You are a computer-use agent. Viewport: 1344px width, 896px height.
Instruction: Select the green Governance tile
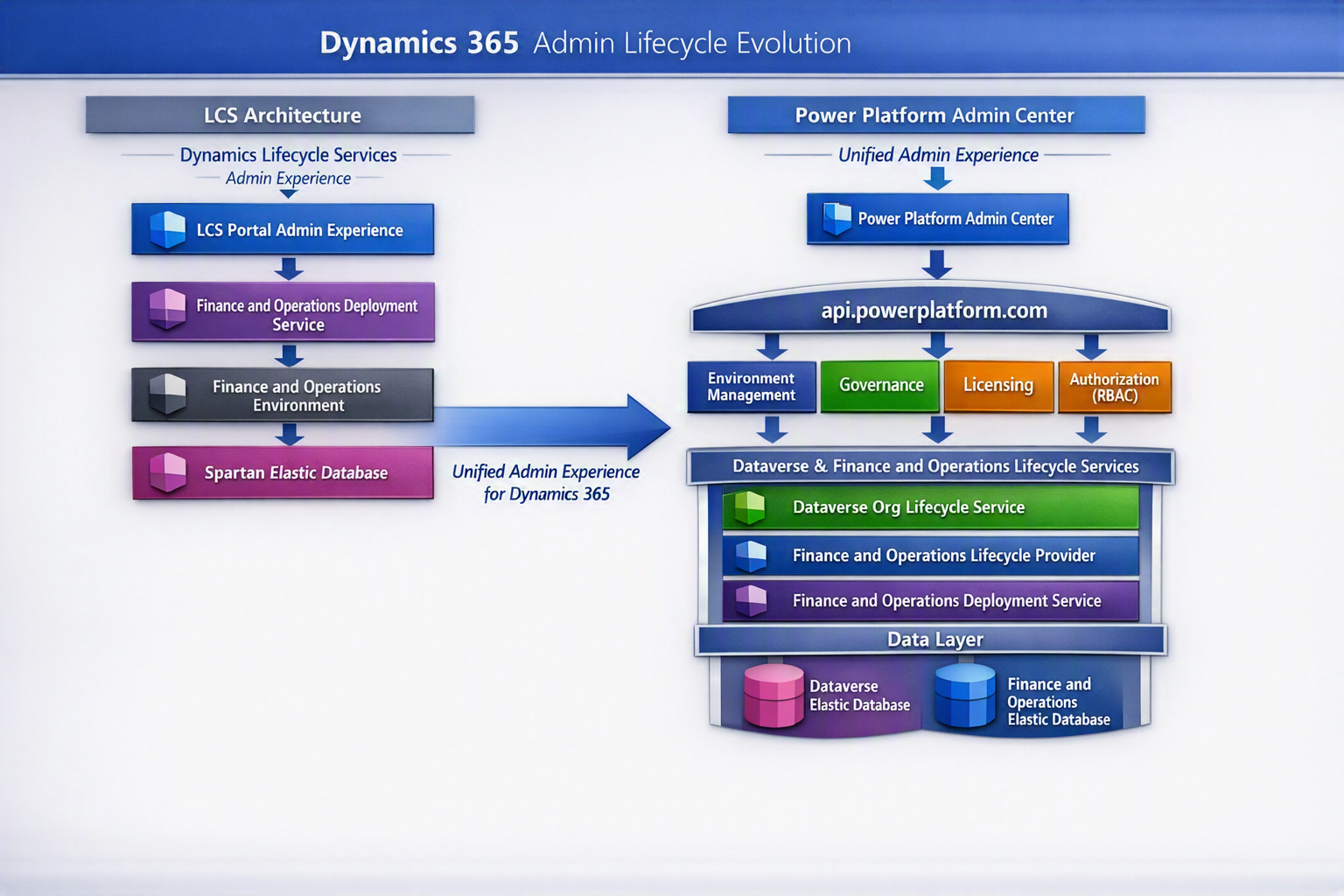[x=880, y=386]
